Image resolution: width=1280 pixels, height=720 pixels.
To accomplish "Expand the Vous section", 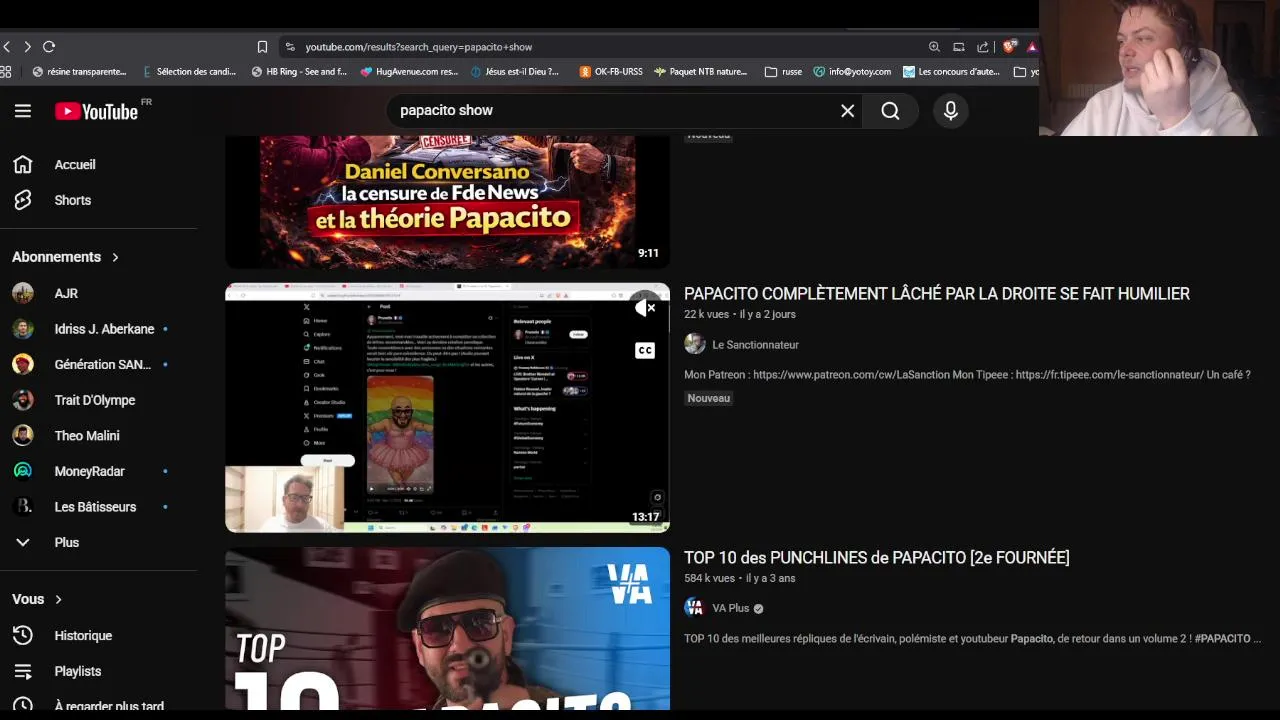I will coord(38,599).
